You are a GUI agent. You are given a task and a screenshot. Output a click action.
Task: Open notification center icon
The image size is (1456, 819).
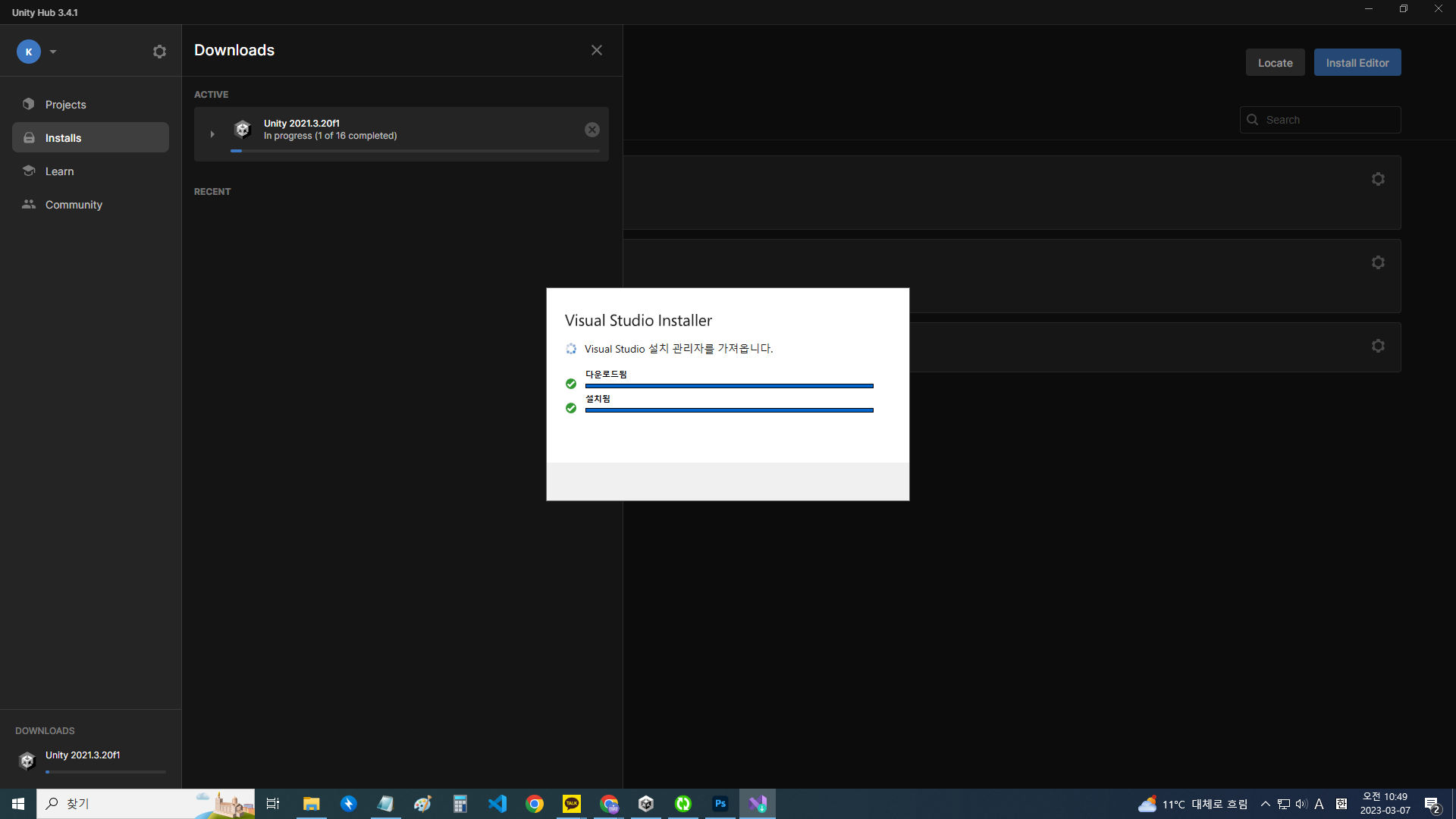pyautogui.click(x=1432, y=804)
